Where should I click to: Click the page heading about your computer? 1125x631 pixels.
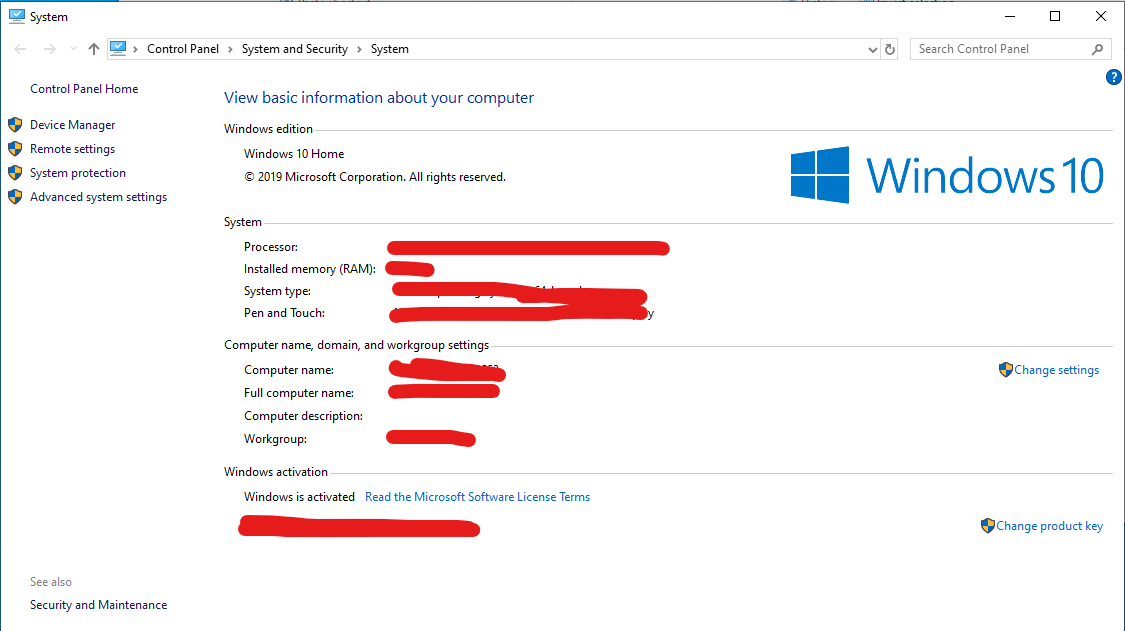pyautogui.click(x=379, y=98)
